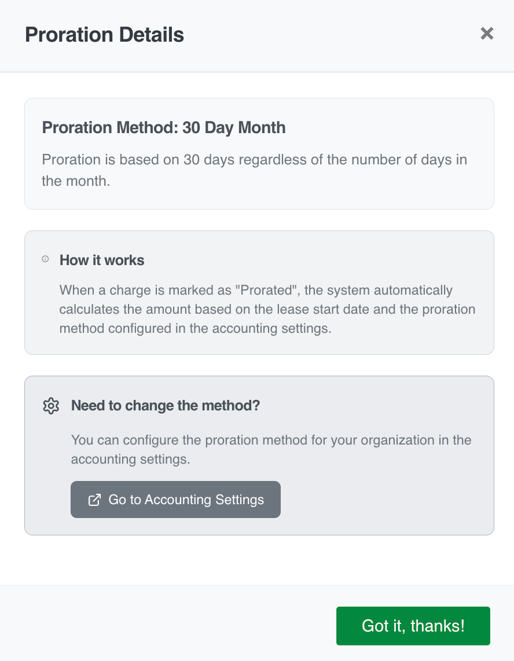
Task: Click the gear icon in the change method card
Action: [x=51, y=406]
